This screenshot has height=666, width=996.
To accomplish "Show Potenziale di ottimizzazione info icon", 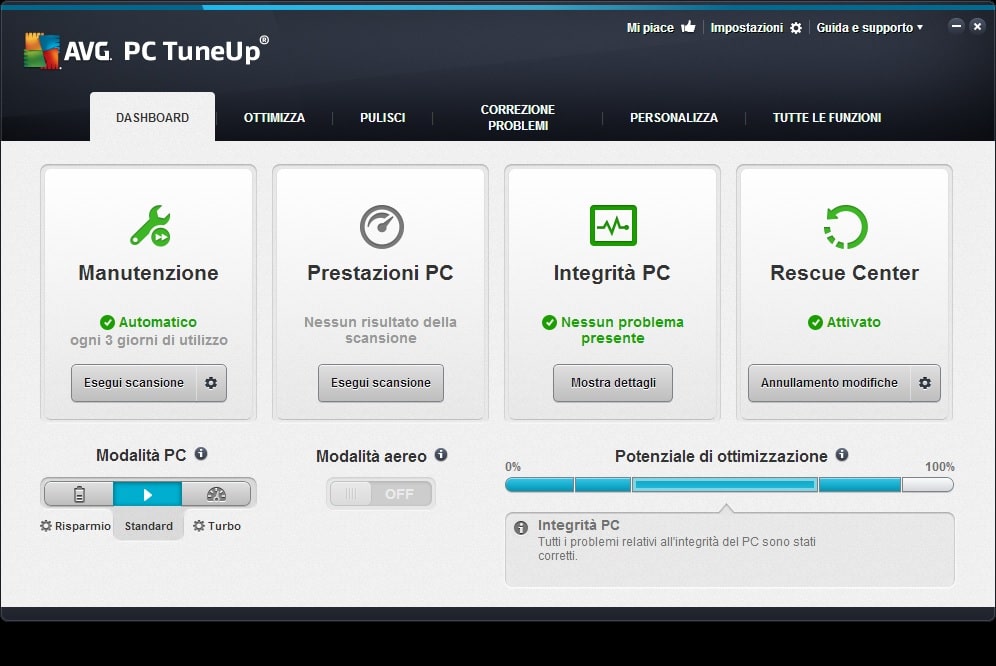I will [x=842, y=454].
